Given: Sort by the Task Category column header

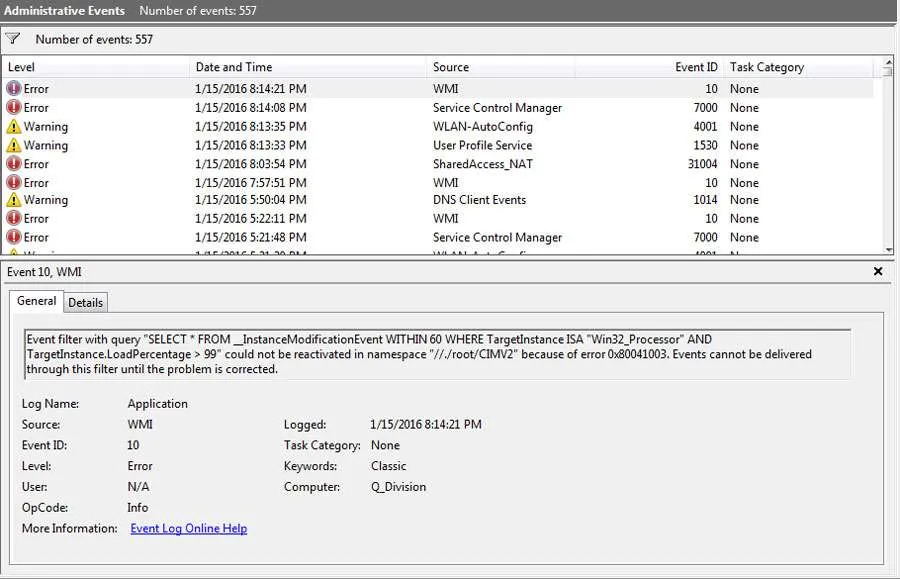Looking at the screenshot, I should [x=798, y=67].
